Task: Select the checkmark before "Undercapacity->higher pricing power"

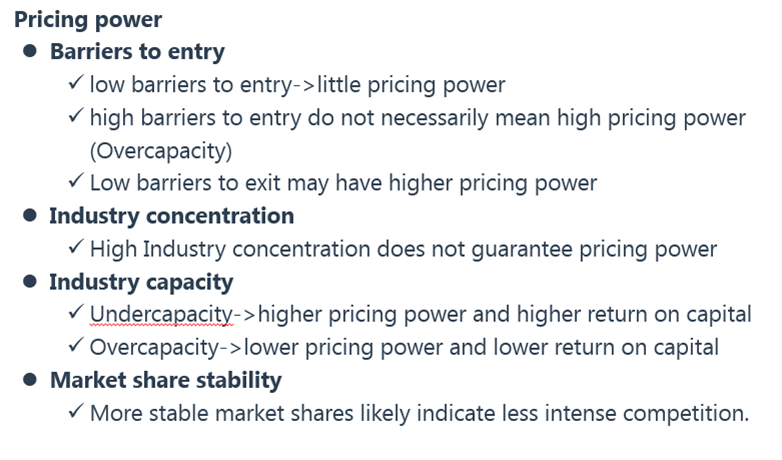Action: point(76,315)
